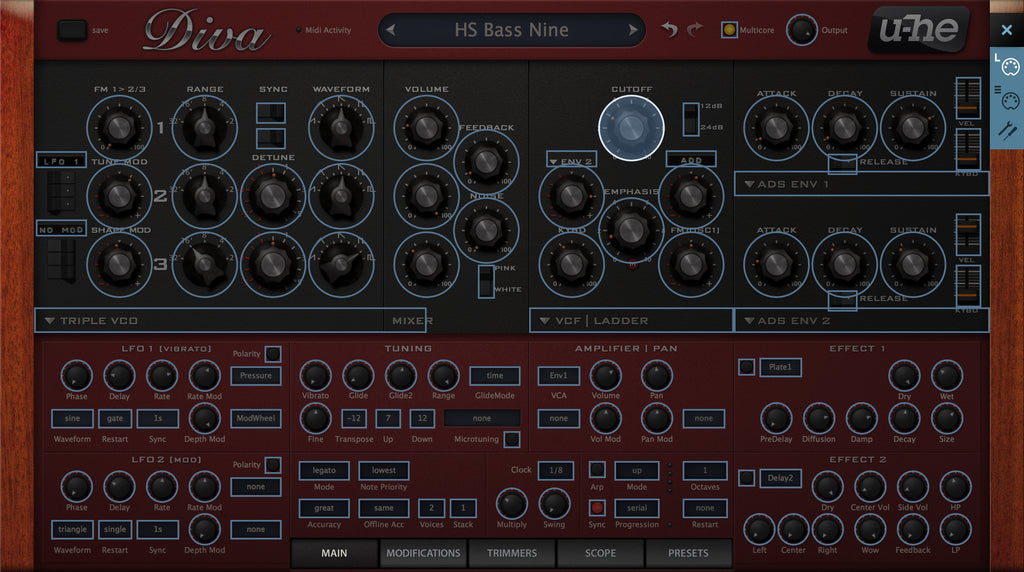Image resolution: width=1024 pixels, height=572 pixels.
Task: Open the LFO 1 tune mod source selector
Action: 61,161
